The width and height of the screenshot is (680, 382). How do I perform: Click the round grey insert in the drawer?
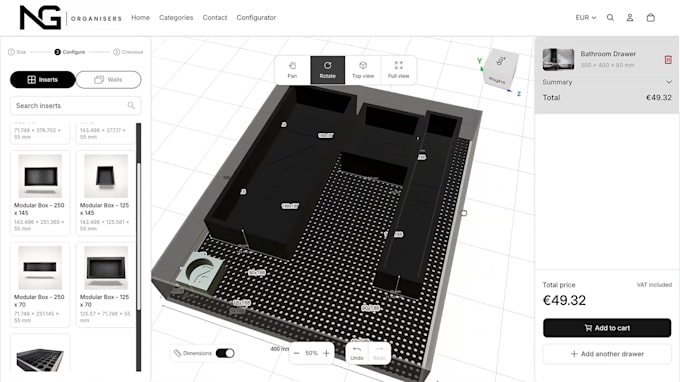[x=202, y=271]
